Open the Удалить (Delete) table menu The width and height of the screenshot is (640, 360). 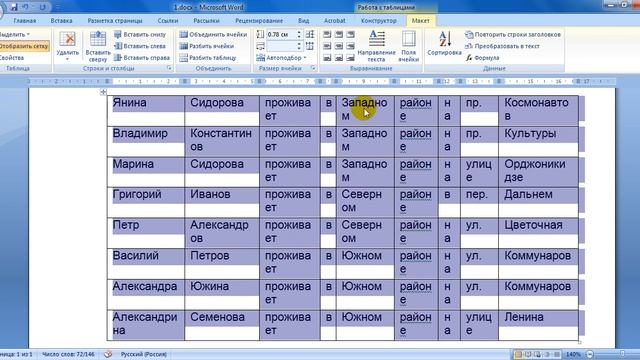[67, 46]
